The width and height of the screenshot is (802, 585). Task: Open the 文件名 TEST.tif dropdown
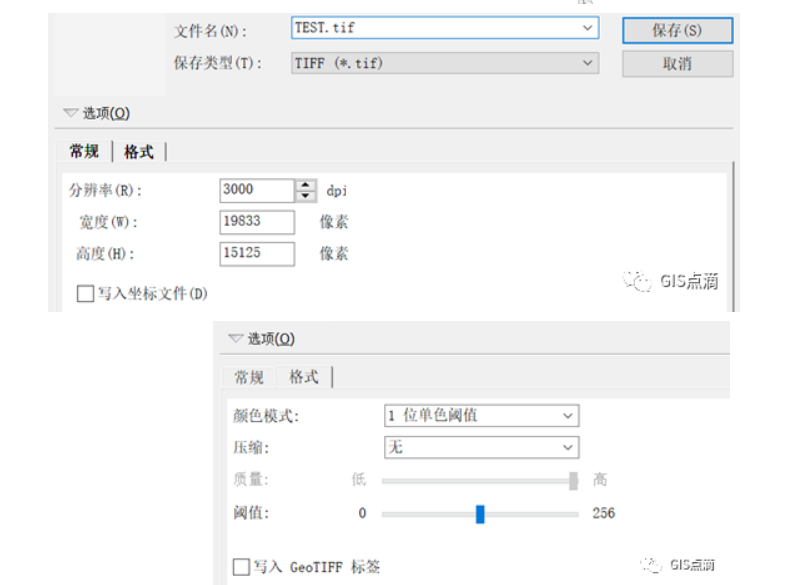pos(587,29)
